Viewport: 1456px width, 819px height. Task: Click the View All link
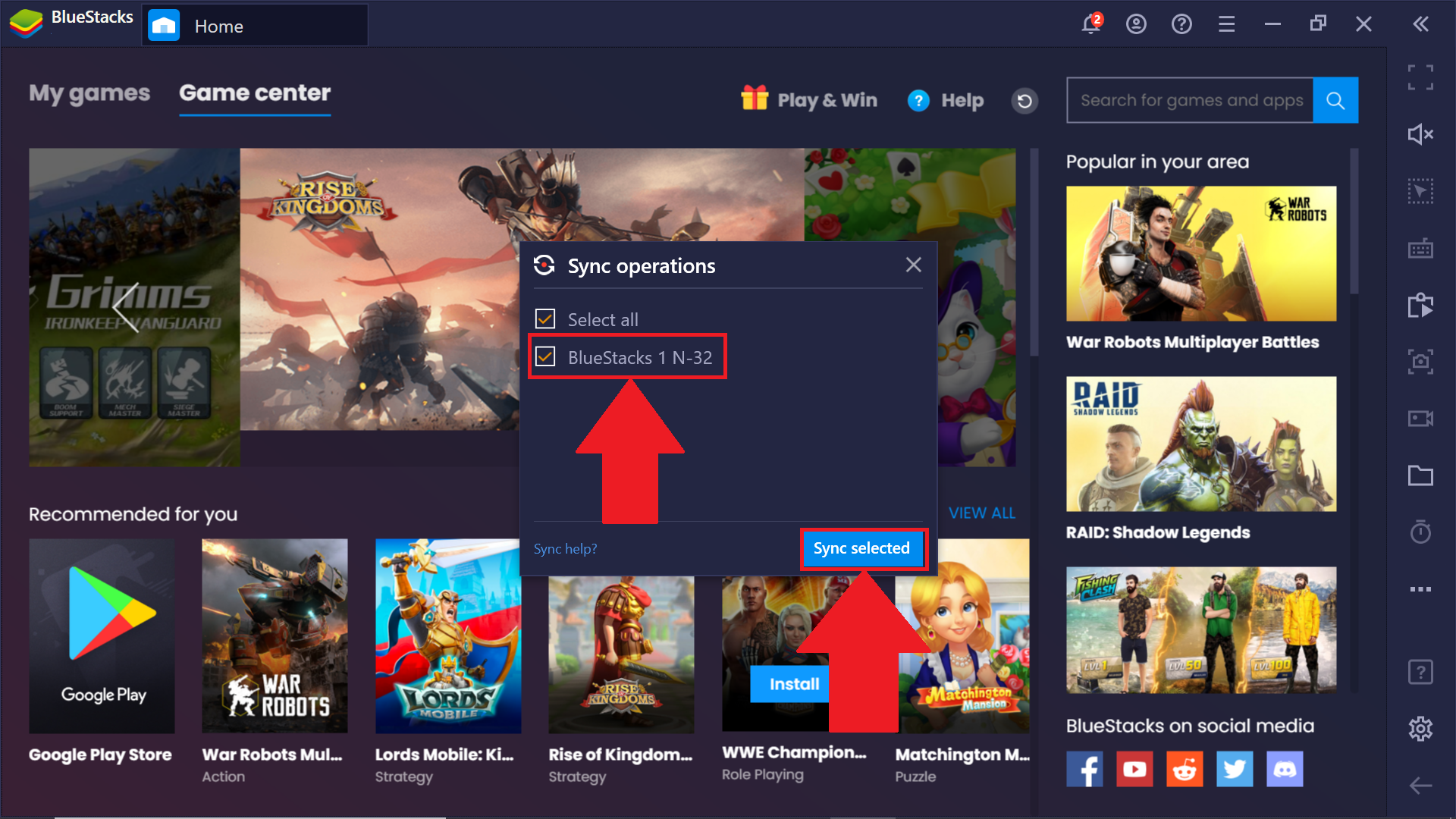[x=981, y=513]
